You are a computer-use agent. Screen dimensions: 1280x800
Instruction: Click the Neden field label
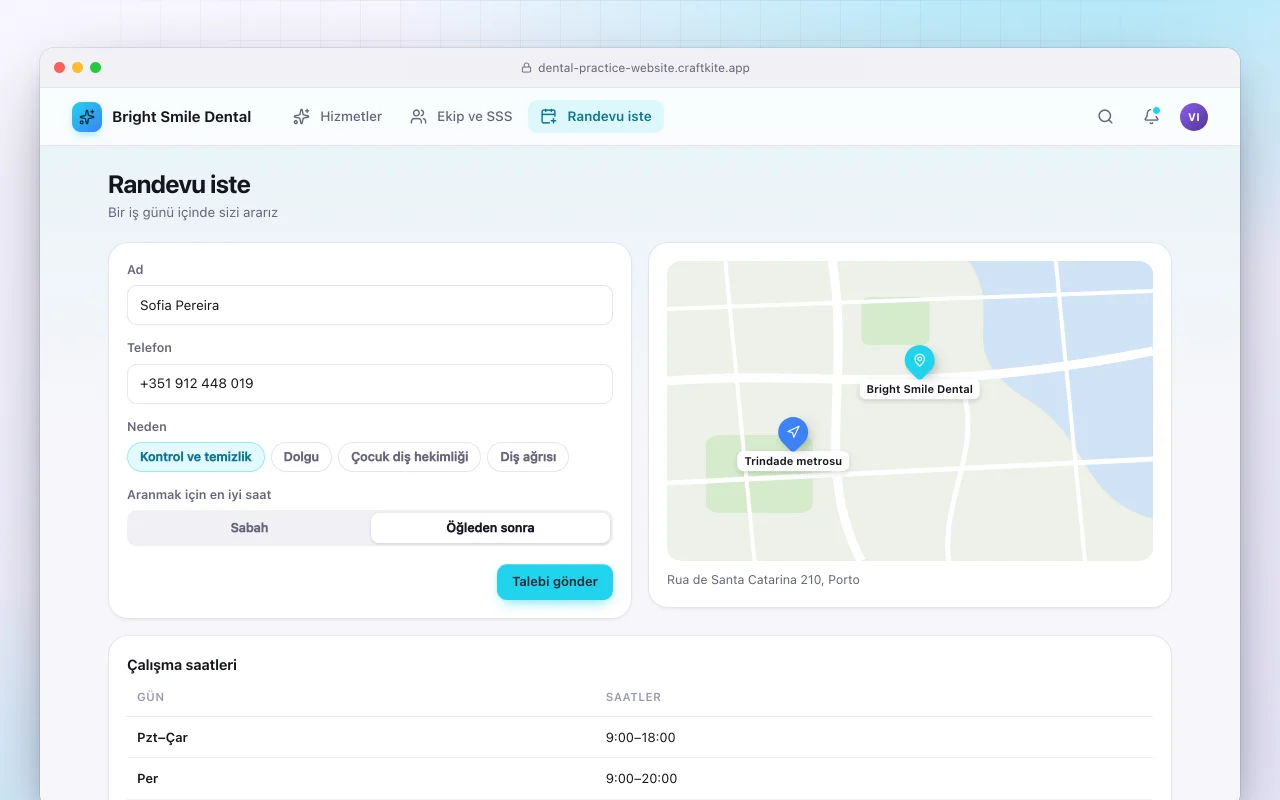[147, 427]
